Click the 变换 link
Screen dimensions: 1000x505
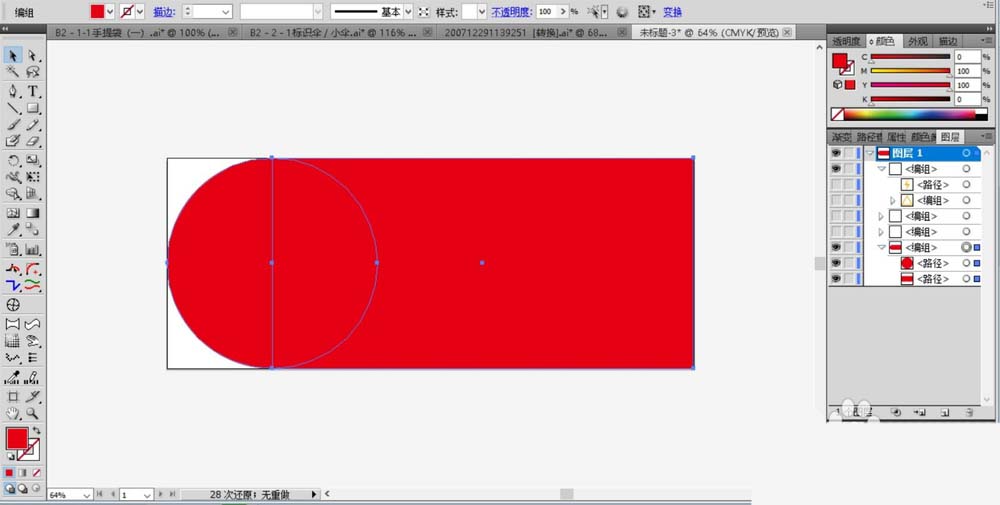point(673,12)
